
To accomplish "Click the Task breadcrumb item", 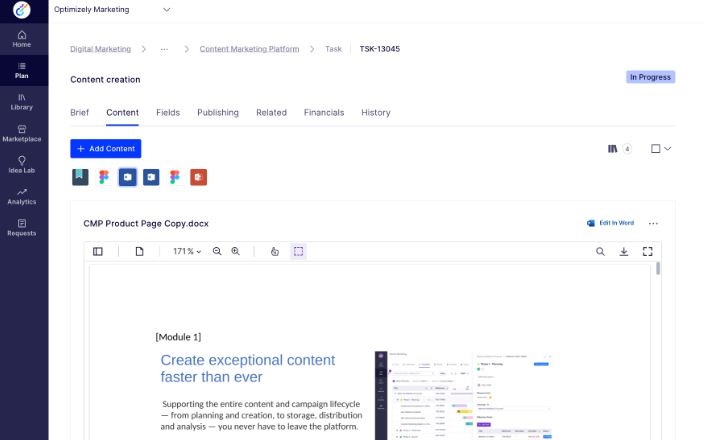I will (x=333, y=49).
